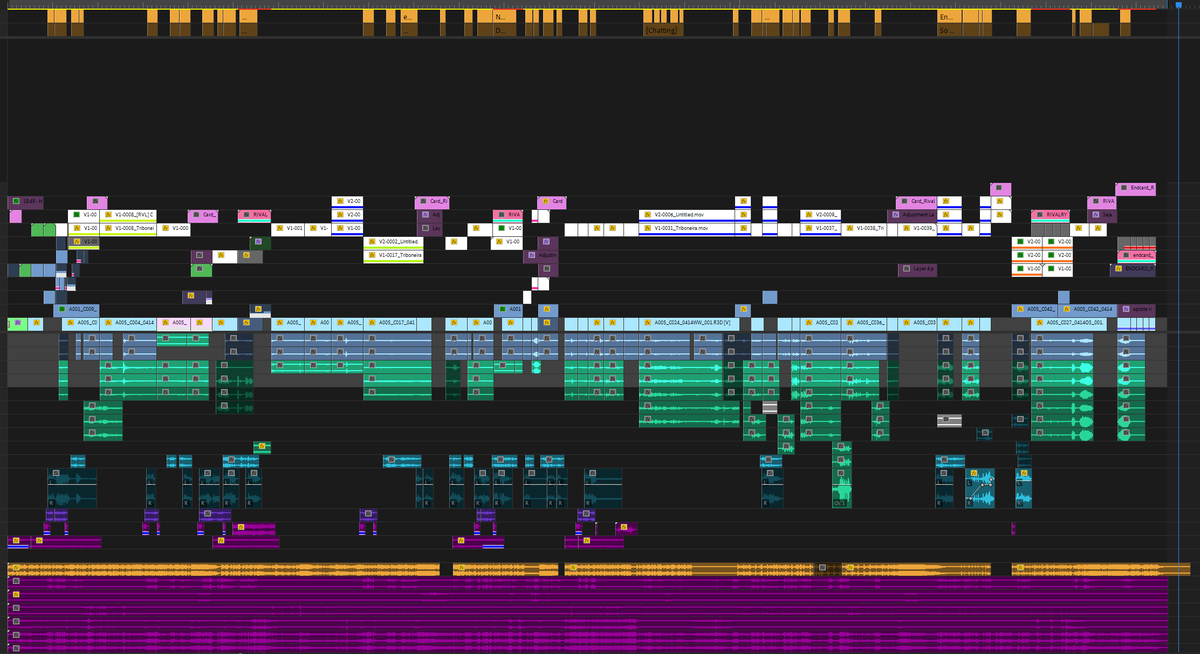This screenshot has width=1200, height=654.
Task: Click the fx badge on V2-0006_Untitled.mov clip
Action: [646, 215]
